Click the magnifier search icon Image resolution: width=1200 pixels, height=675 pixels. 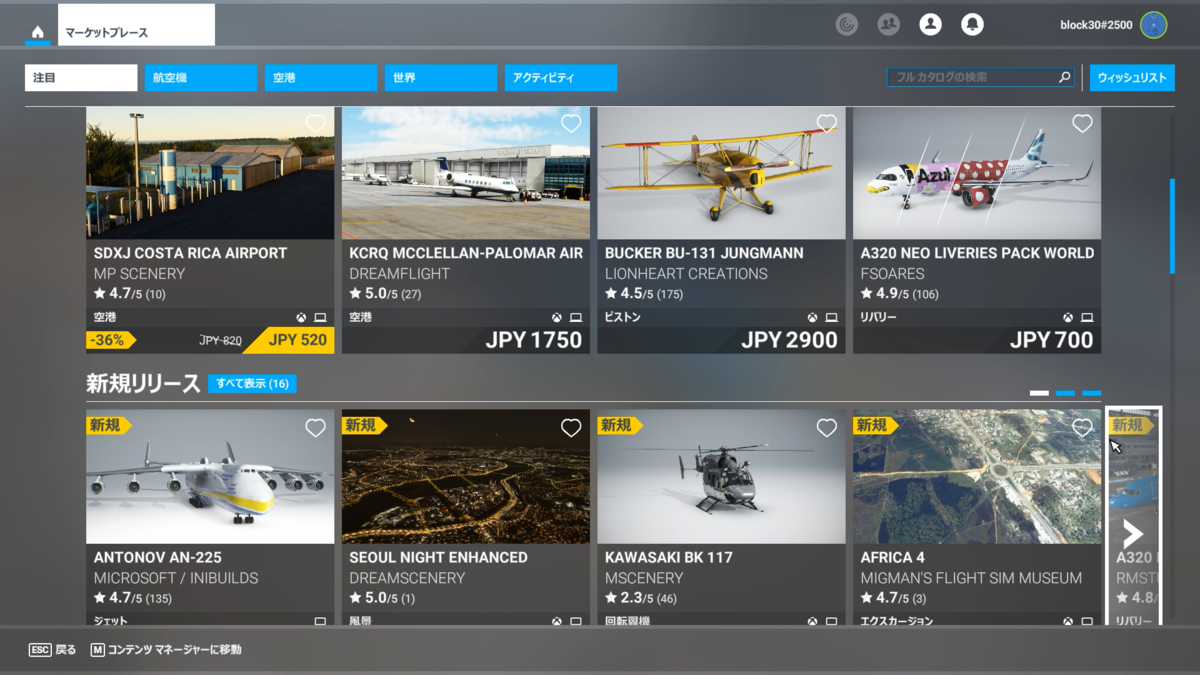click(x=1065, y=77)
